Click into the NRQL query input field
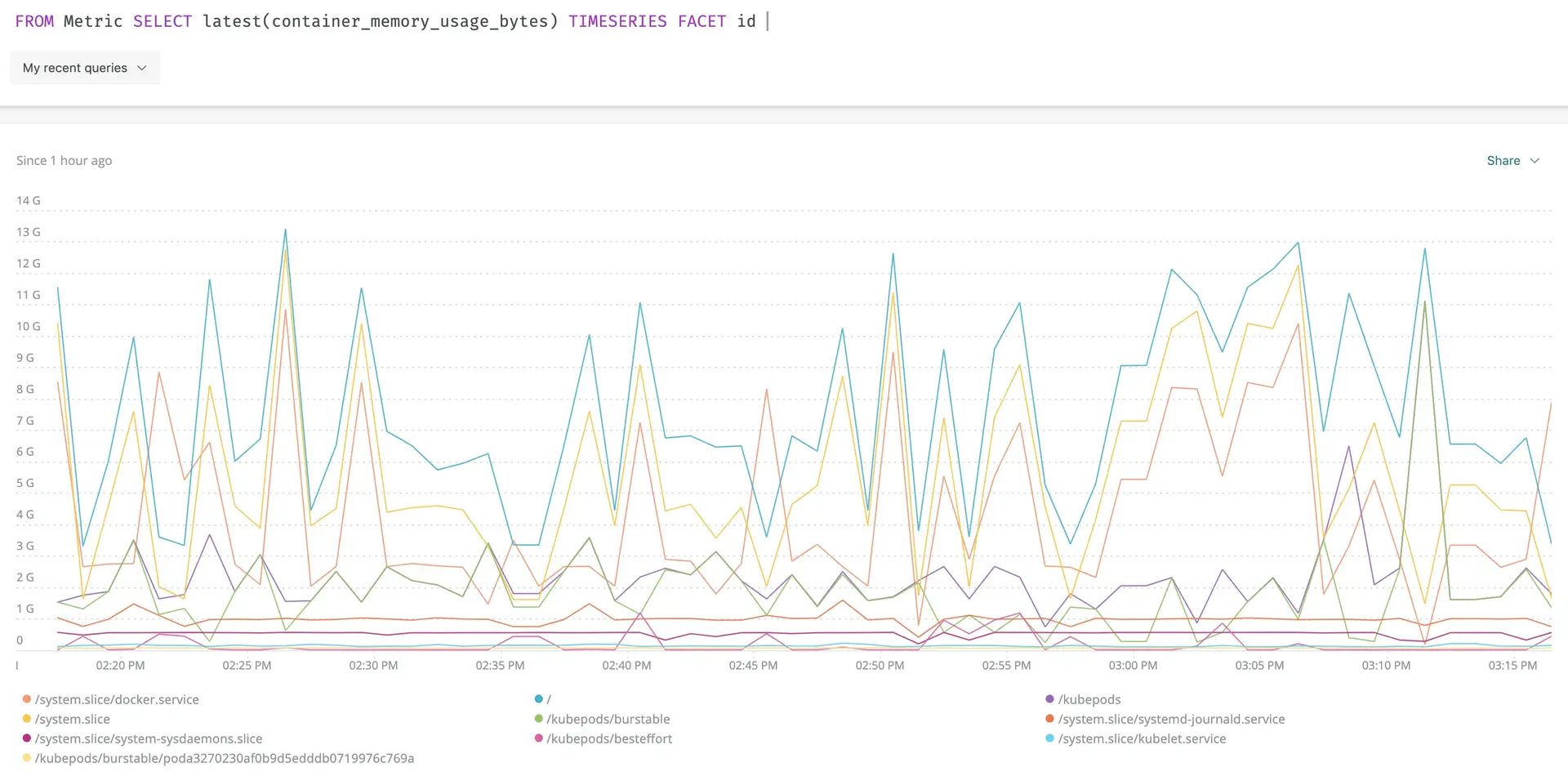Screen dimensions: 1568x772 980,21
